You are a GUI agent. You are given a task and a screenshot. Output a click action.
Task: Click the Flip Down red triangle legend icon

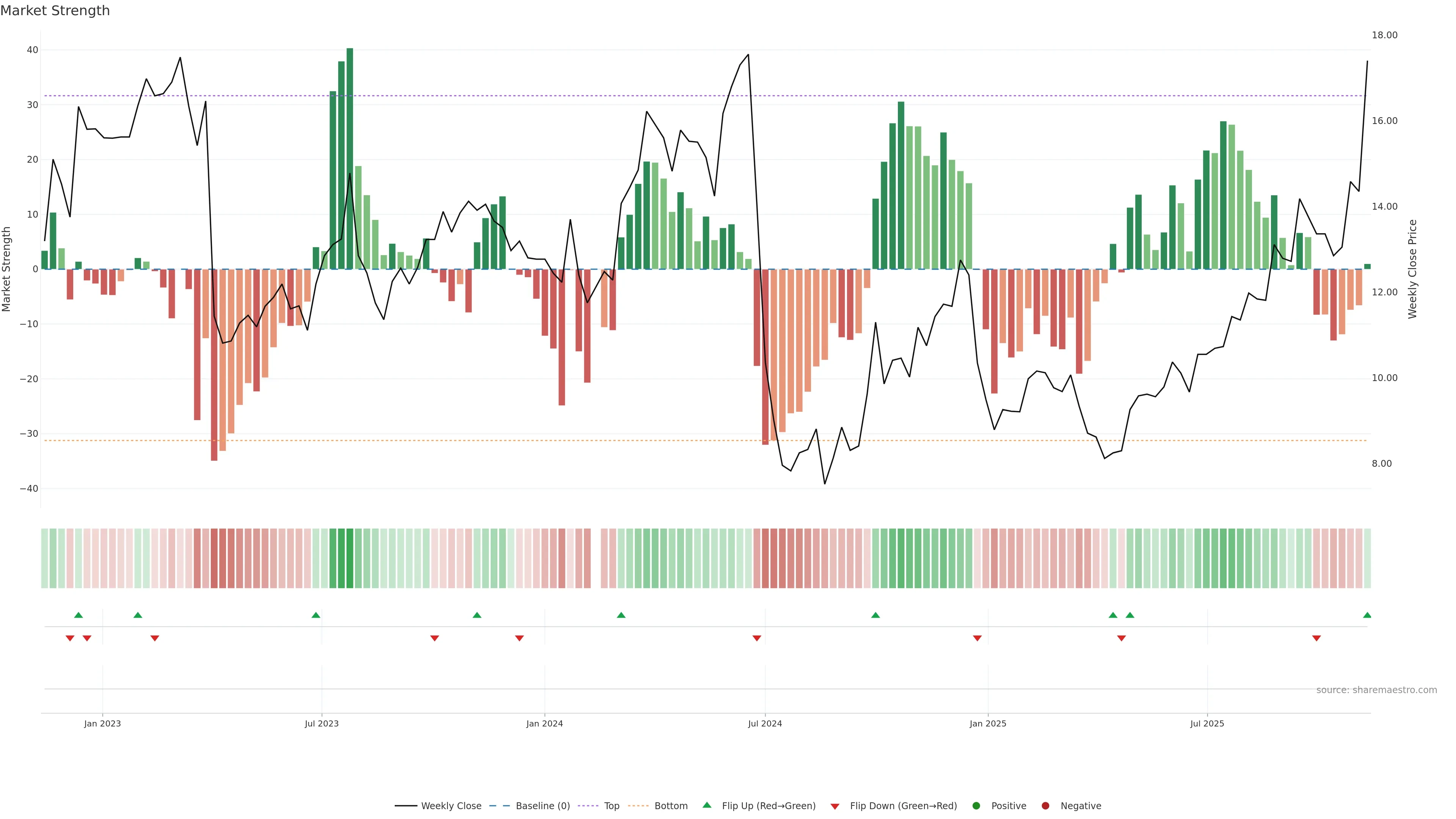click(835, 806)
